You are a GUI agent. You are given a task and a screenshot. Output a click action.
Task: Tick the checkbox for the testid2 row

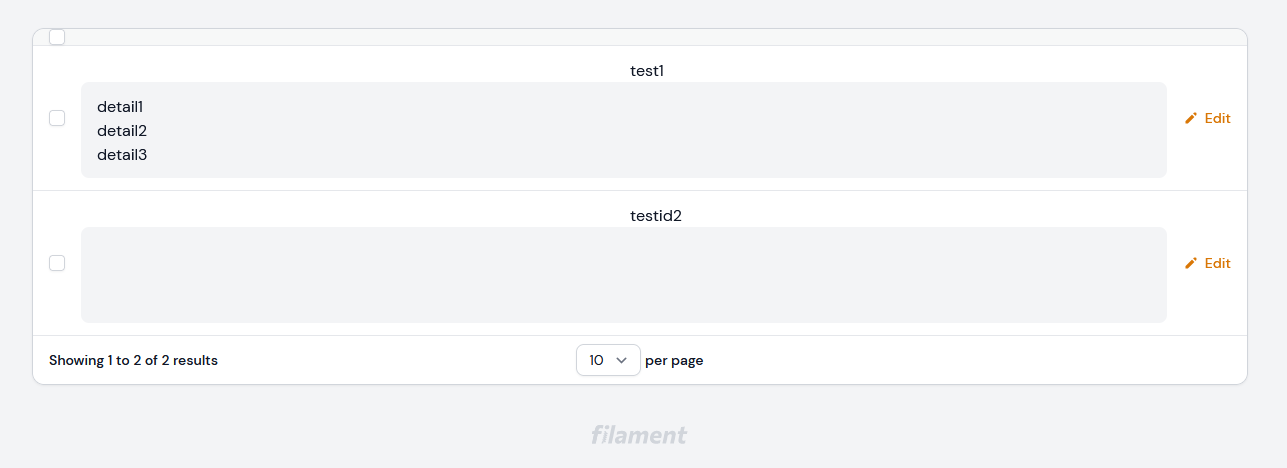point(57,263)
